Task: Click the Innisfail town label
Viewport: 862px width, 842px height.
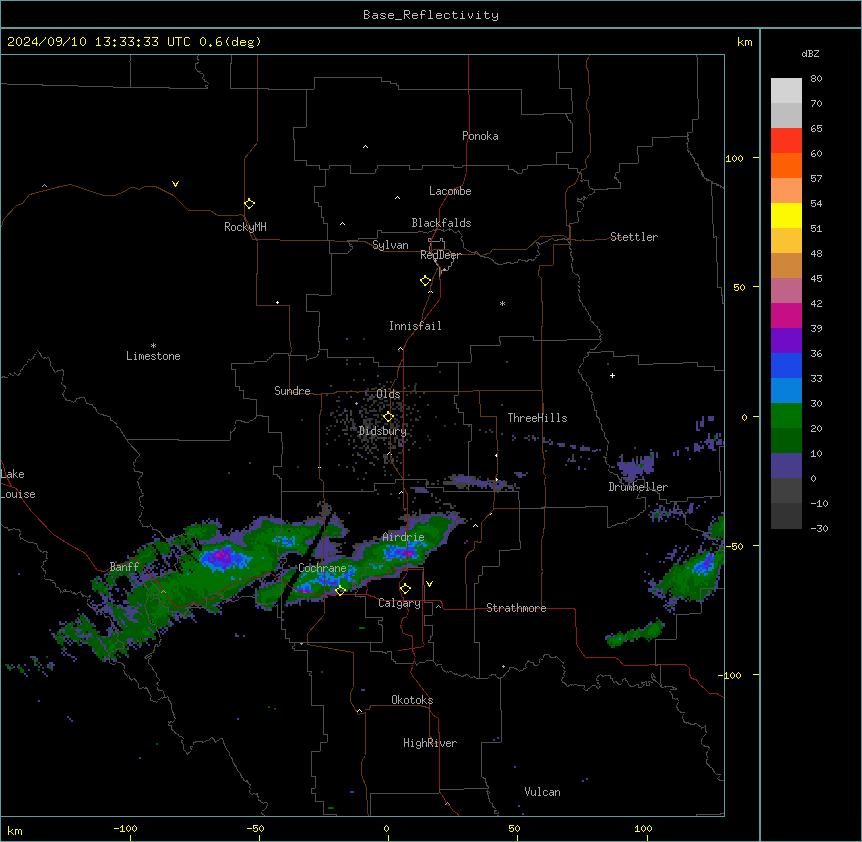Action: pyautogui.click(x=415, y=326)
